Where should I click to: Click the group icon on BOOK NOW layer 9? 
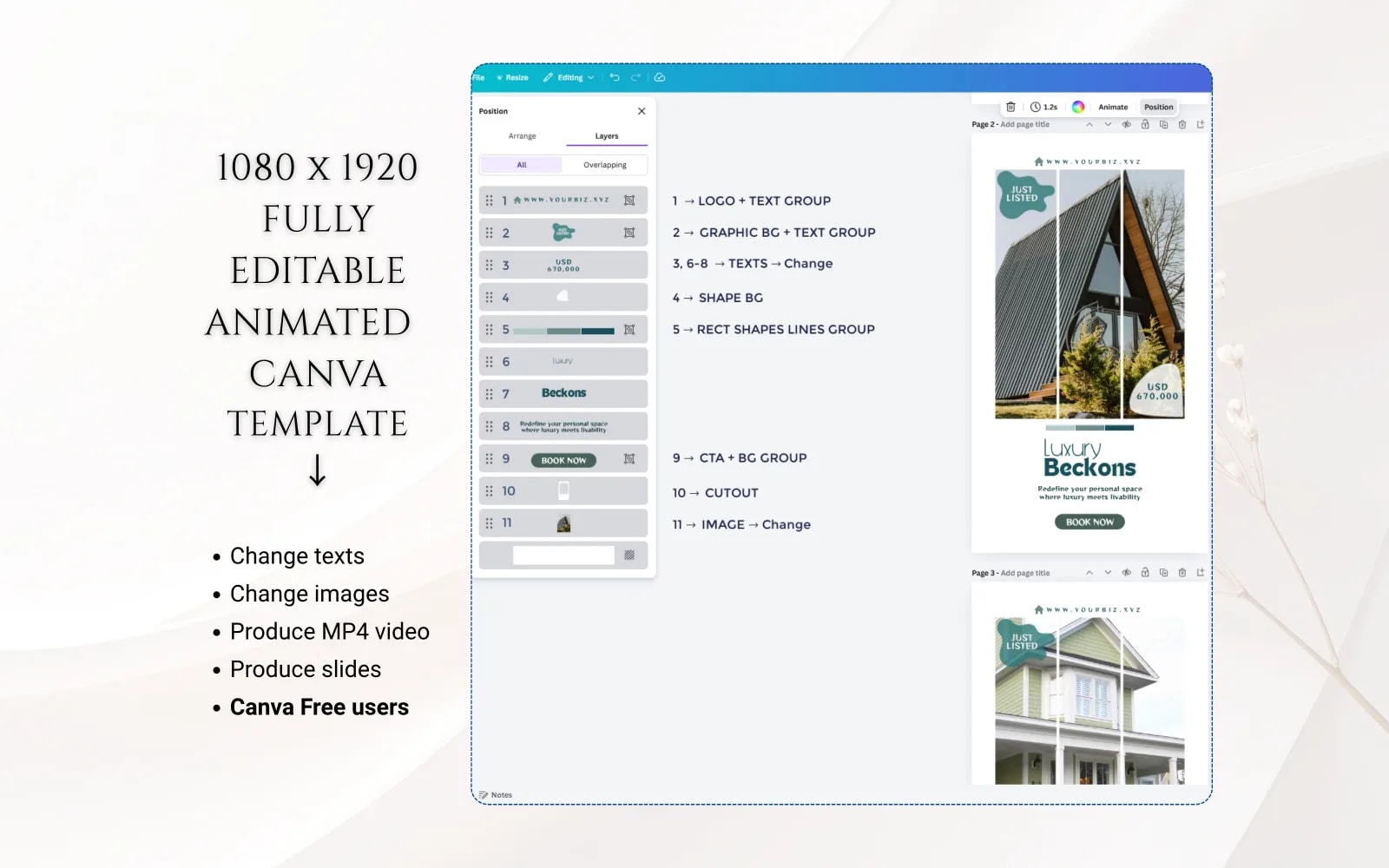629,459
